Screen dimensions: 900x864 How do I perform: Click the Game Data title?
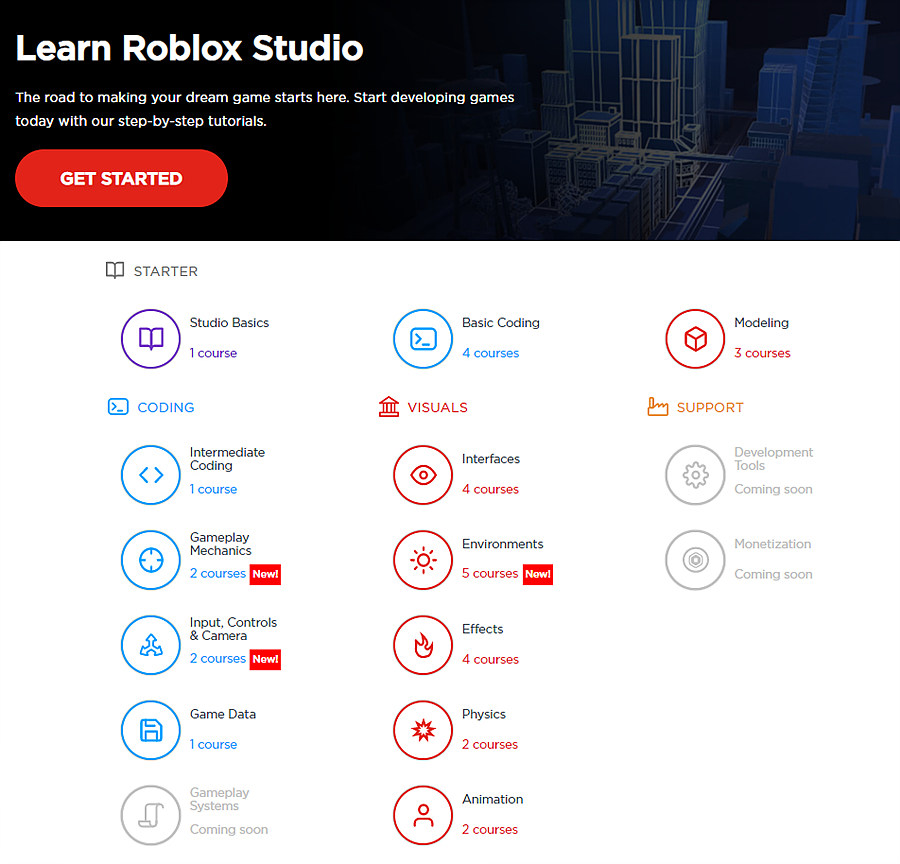click(x=223, y=714)
